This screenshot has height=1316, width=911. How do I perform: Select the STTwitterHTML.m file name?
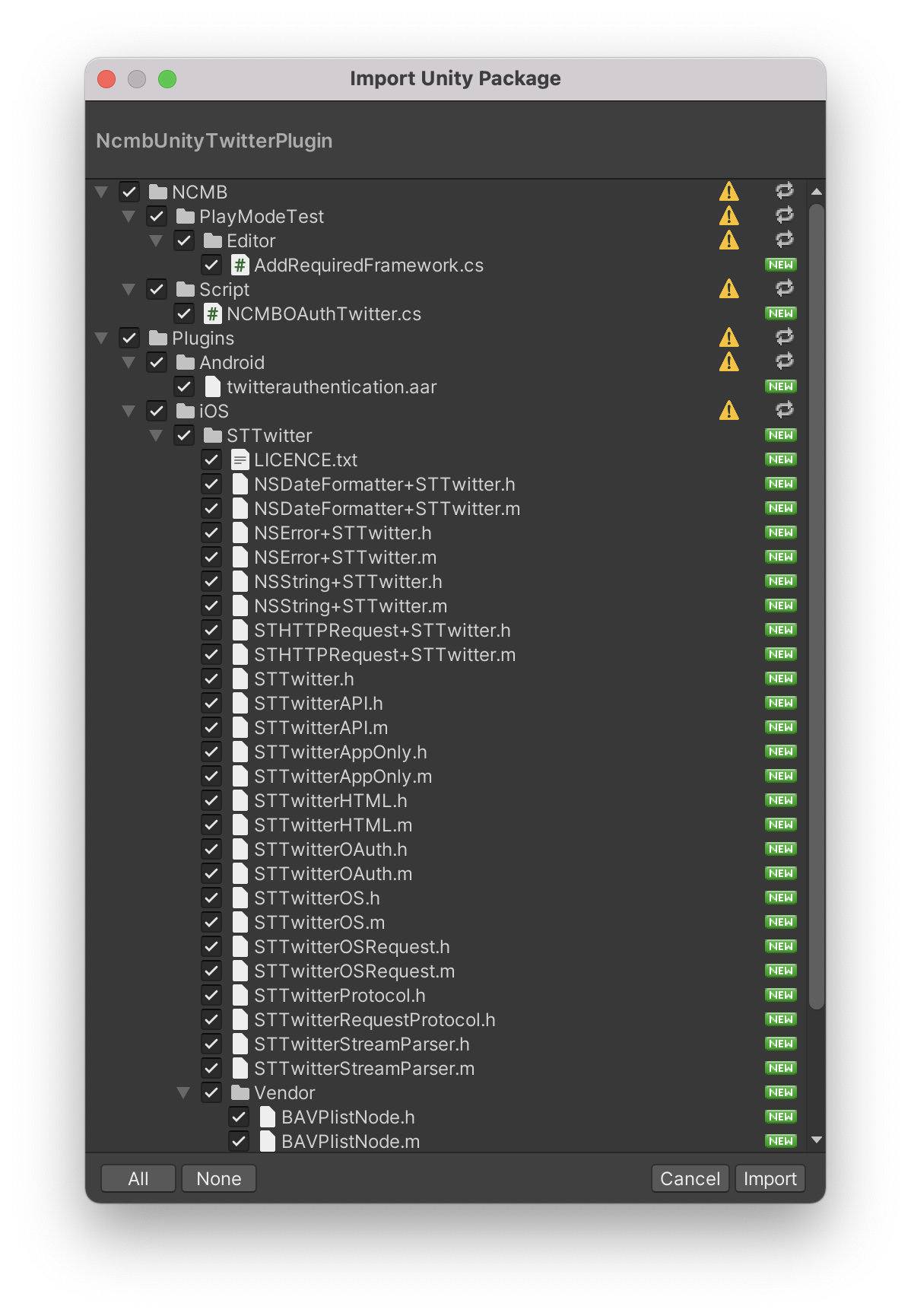point(333,825)
